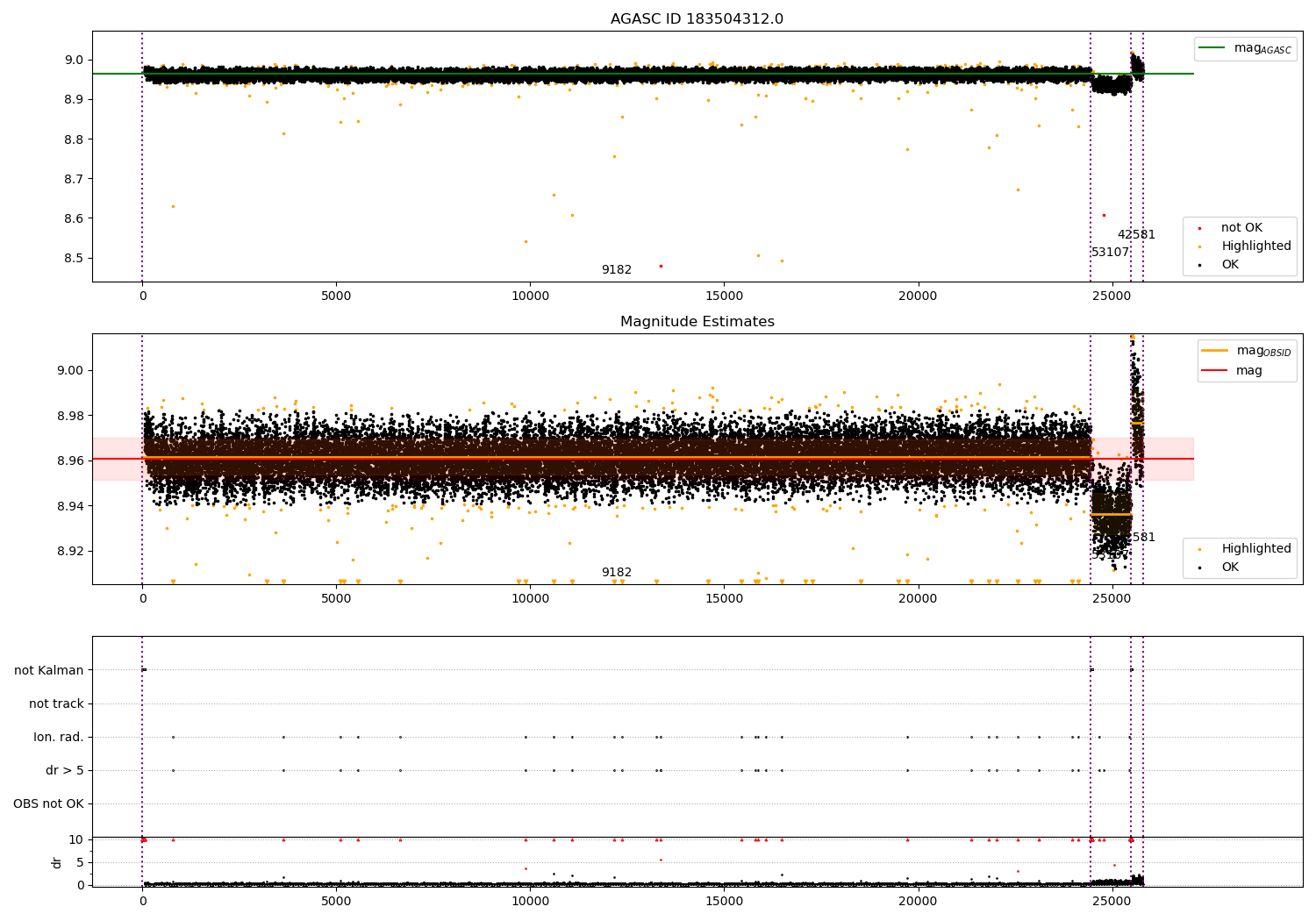Click the 'not Kalman' row label
The image size is (1316, 921).
click(x=49, y=670)
